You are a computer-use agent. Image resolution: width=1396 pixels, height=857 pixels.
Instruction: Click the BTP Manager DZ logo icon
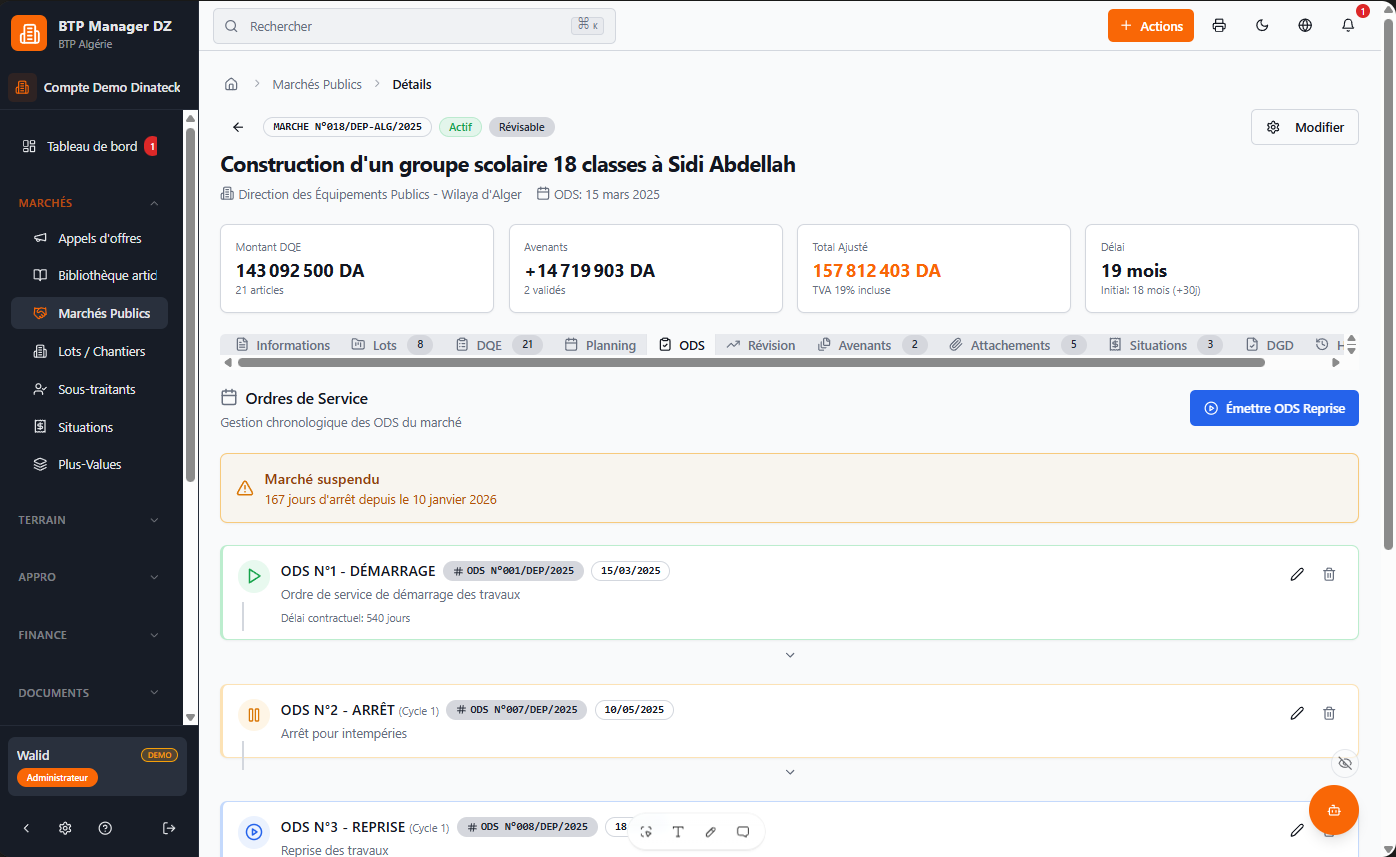(x=29, y=34)
